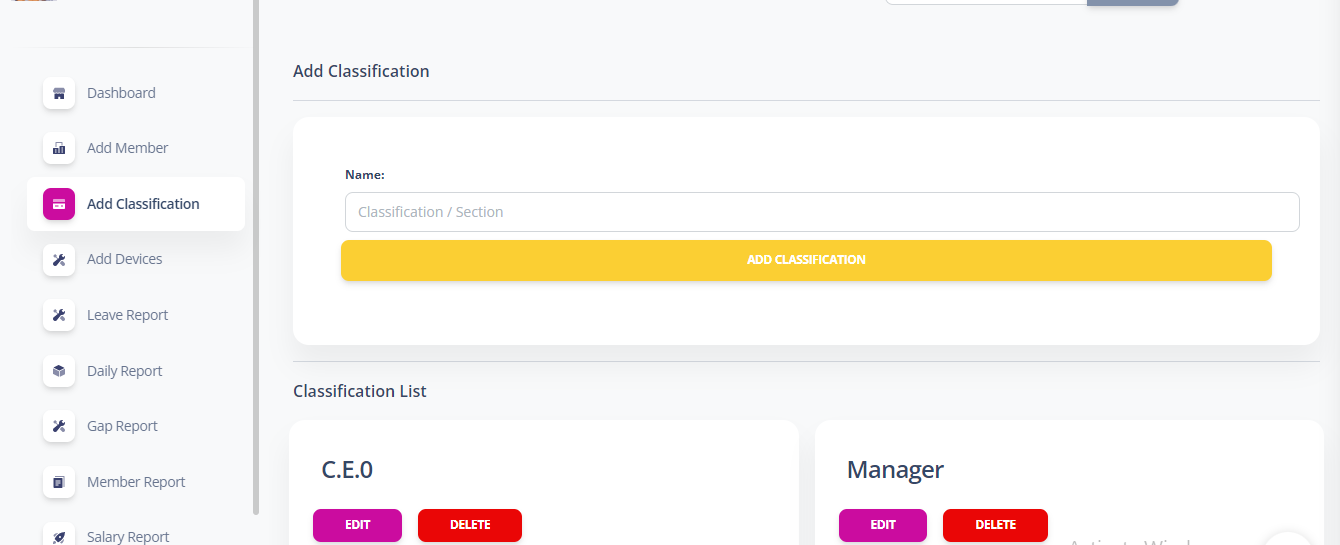Delete the Manager classification

995,525
